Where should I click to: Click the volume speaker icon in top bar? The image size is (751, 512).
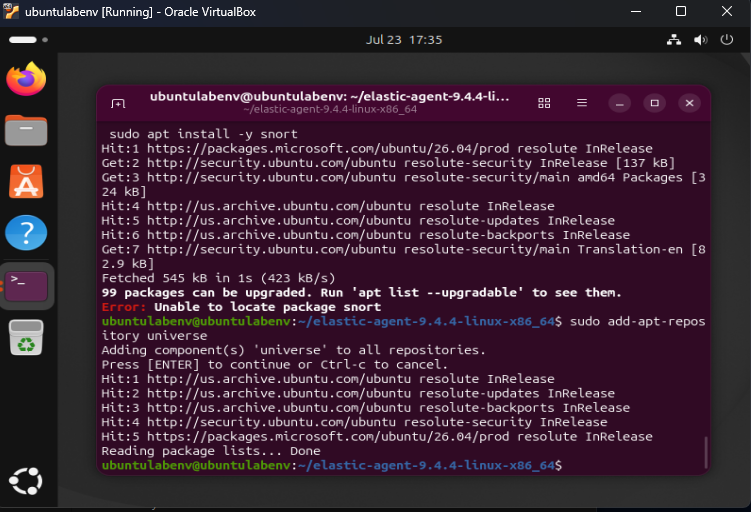[700, 40]
